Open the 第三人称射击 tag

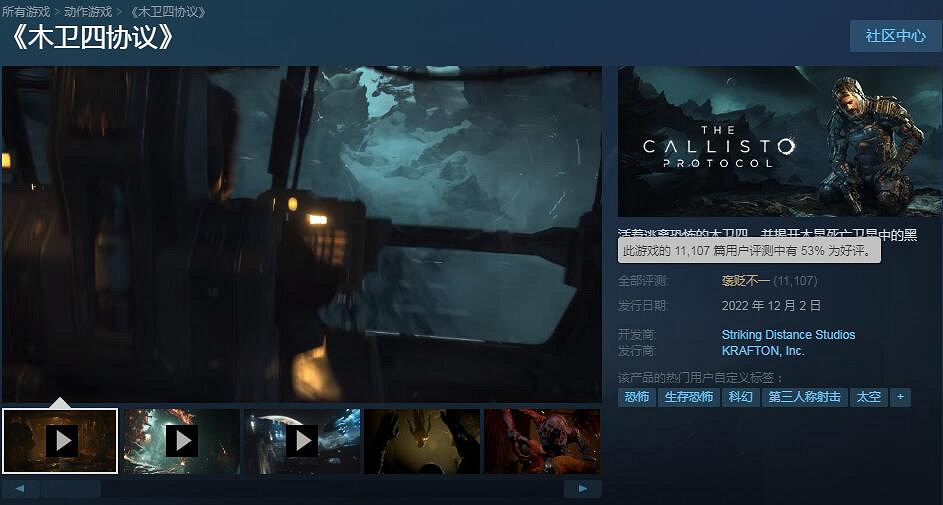804,397
